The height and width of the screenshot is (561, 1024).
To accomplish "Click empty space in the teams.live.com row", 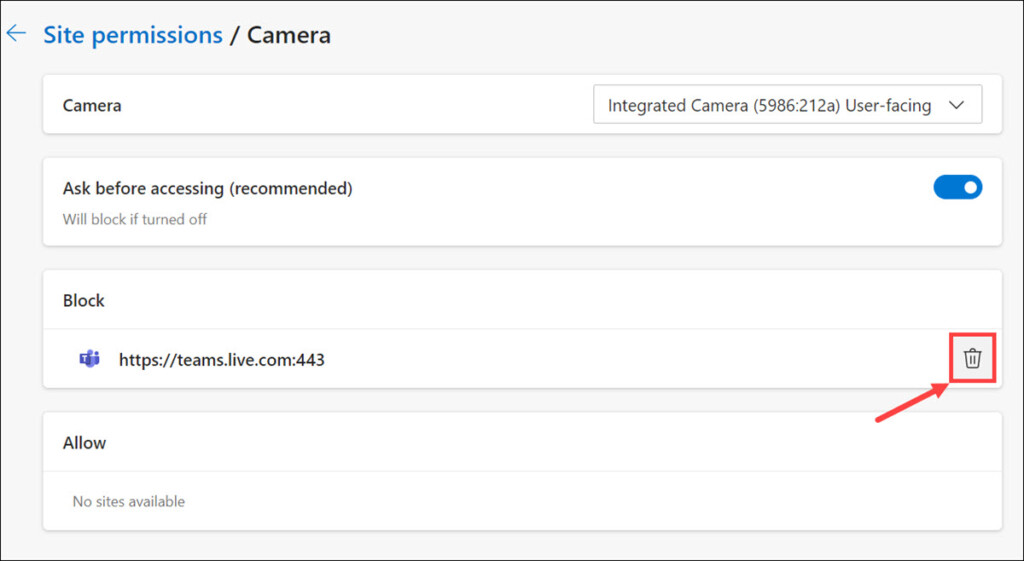I will [620, 359].
